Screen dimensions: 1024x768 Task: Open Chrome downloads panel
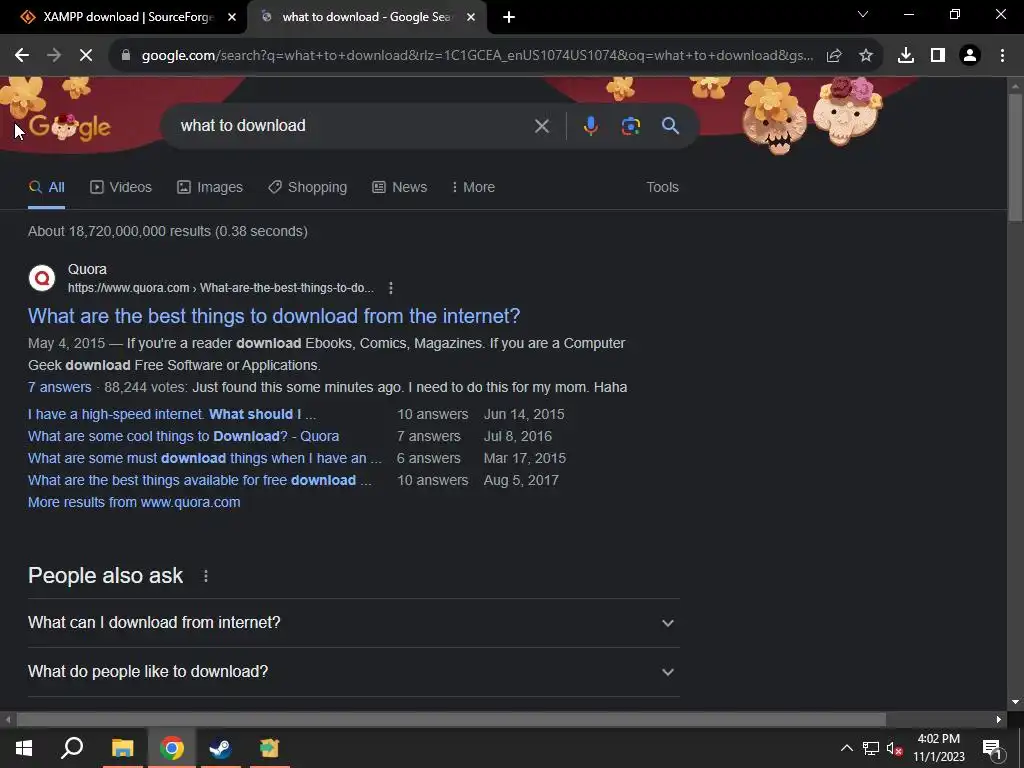click(x=906, y=56)
